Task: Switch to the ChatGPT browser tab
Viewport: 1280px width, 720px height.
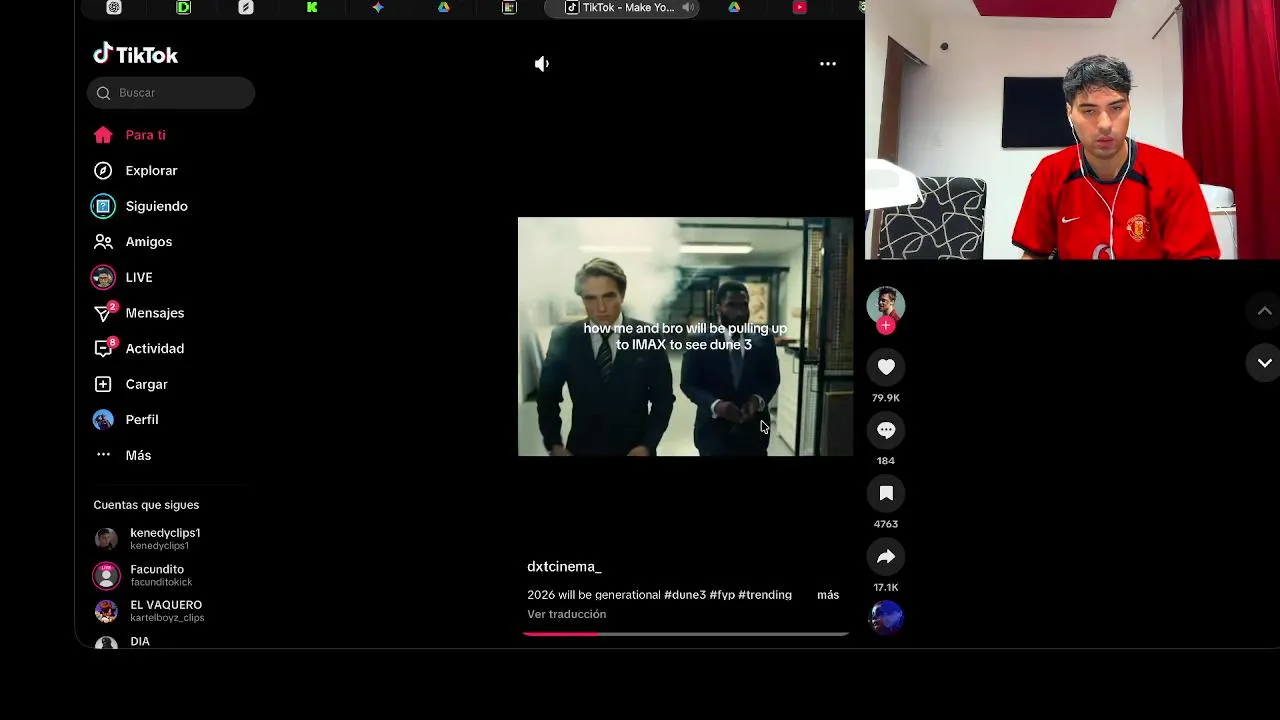Action: tap(114, 7)
